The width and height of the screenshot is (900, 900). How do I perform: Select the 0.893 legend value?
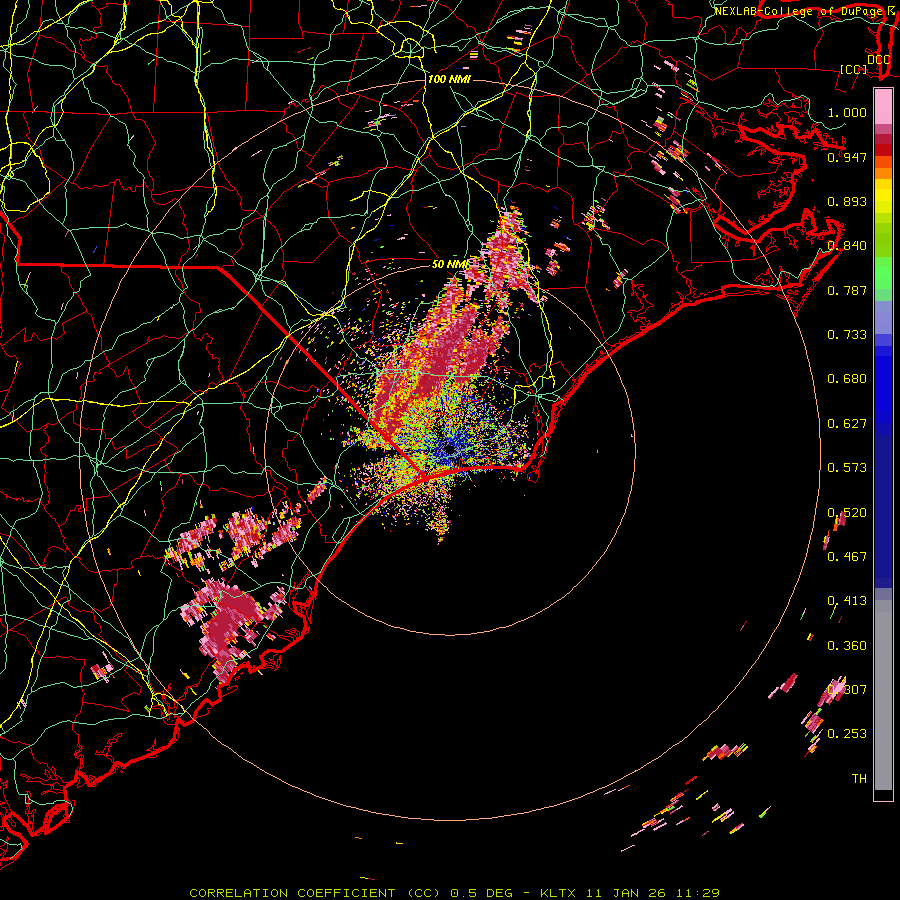pos(847,201)
